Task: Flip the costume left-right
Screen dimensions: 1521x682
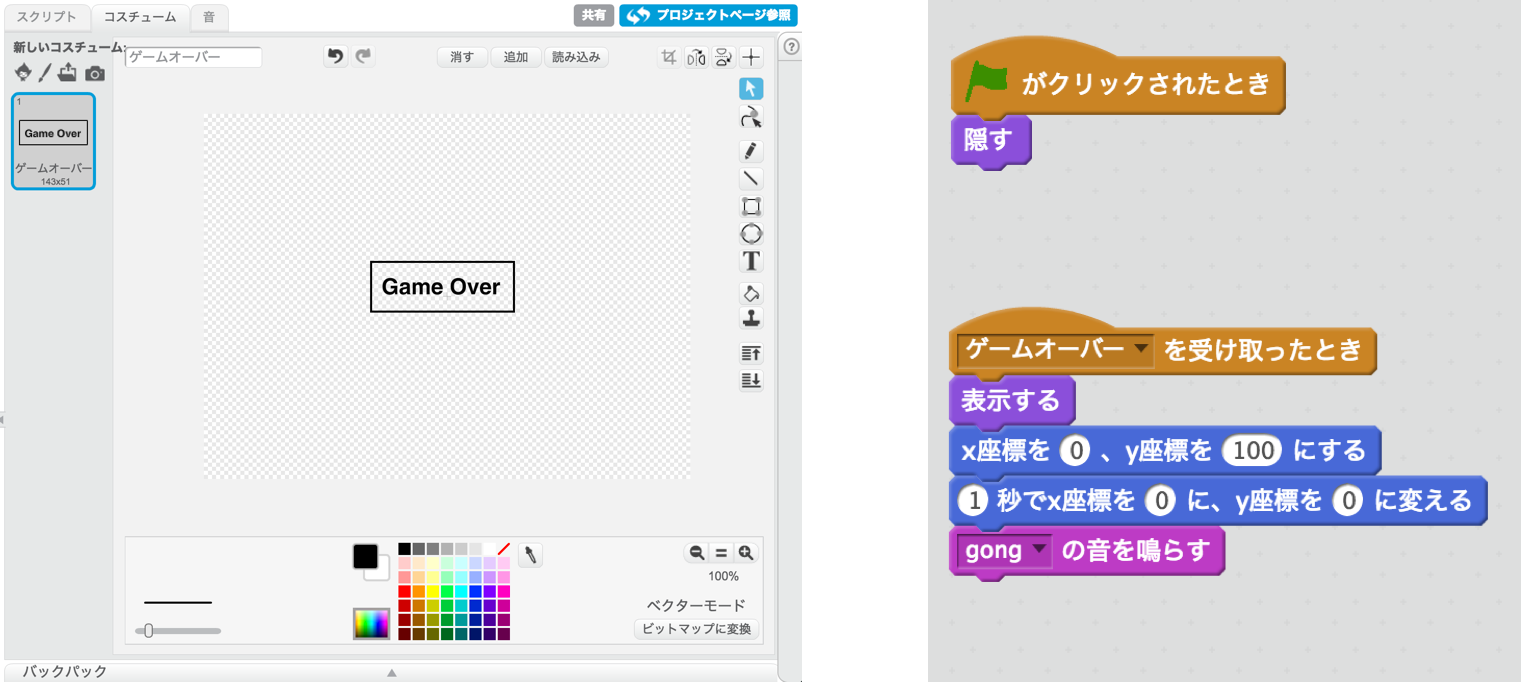Action: click(x=696, y=57)
